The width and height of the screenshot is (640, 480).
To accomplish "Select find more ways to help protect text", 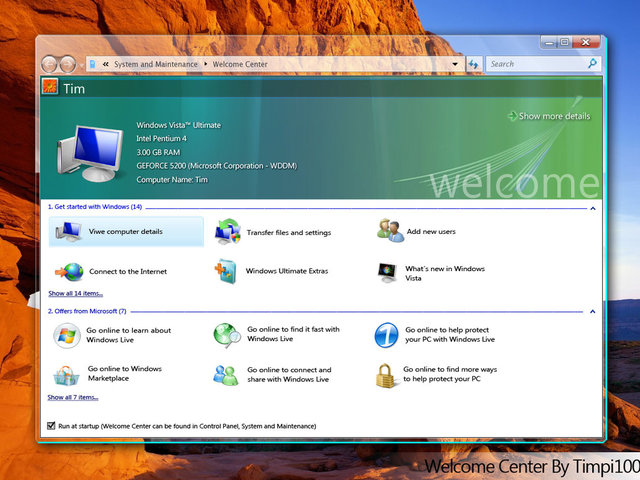I will [450, 374].
